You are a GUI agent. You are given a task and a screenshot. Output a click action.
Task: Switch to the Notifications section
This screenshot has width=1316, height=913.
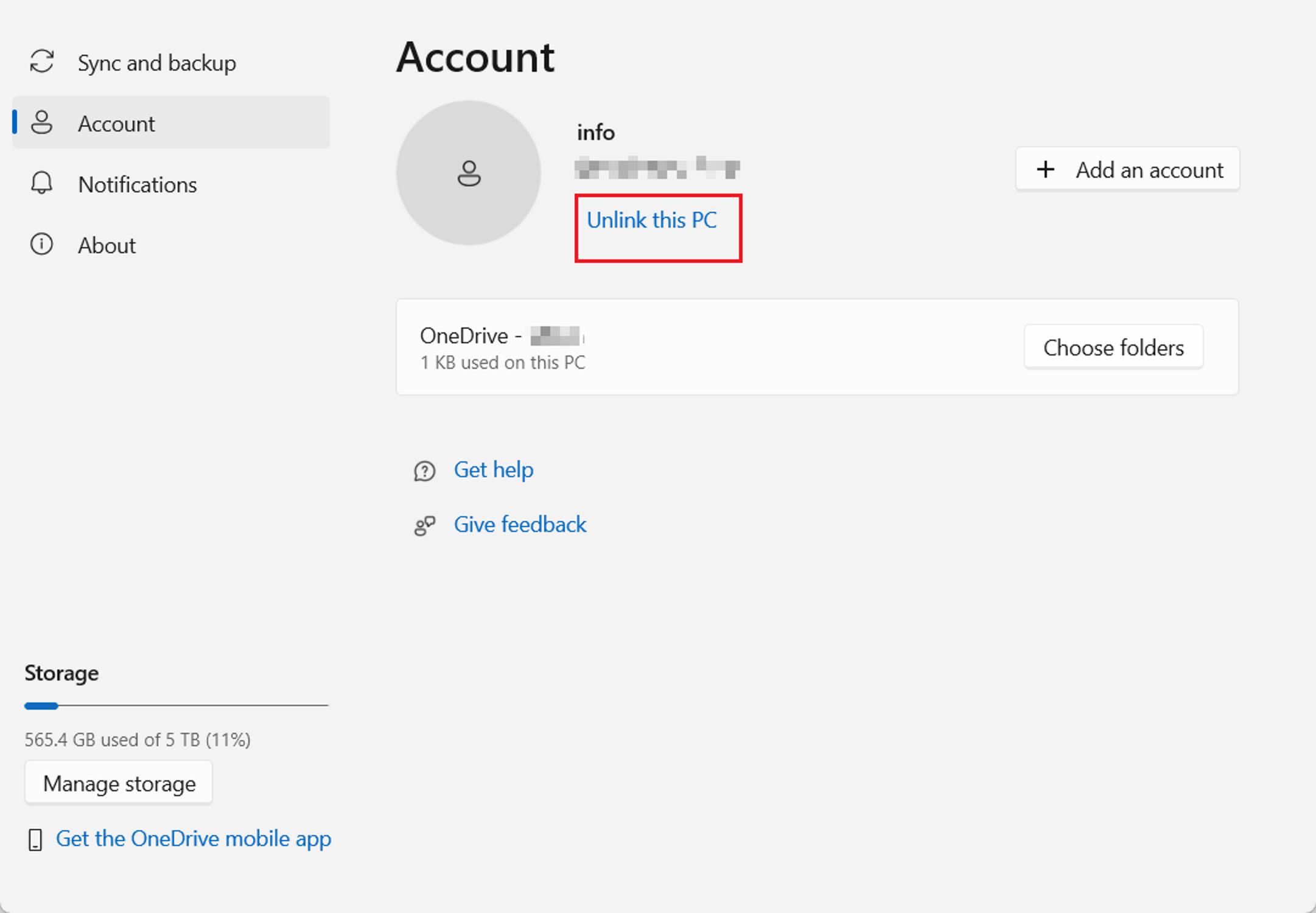tap(138, 184)
